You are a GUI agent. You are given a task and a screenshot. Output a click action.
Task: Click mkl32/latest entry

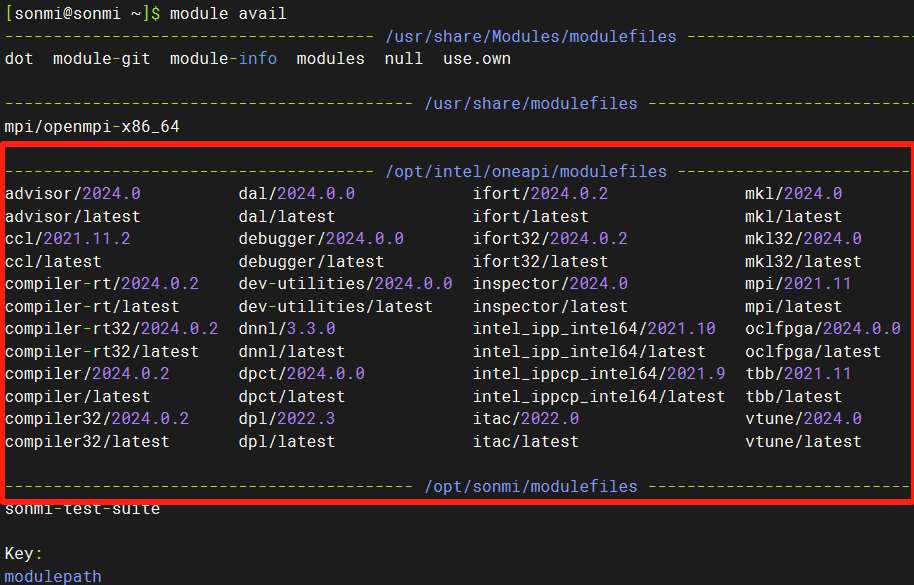803,262
